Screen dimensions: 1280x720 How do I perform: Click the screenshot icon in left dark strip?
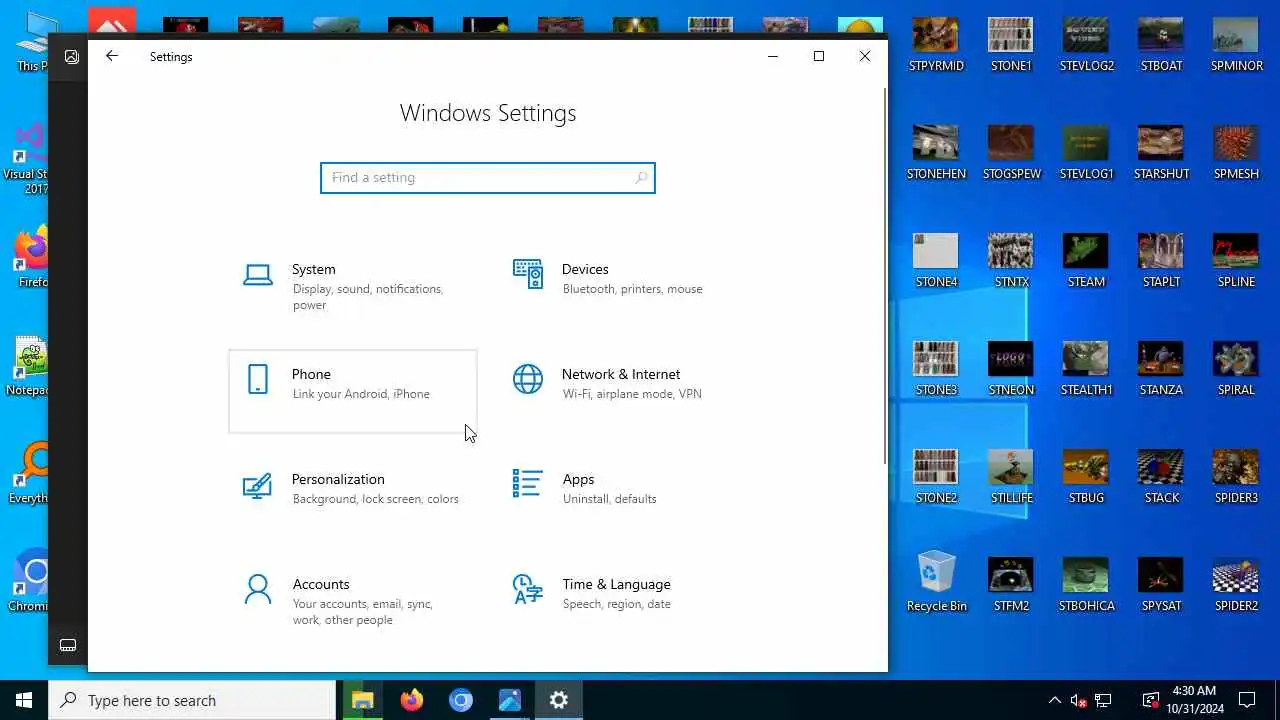pos(71,57)
